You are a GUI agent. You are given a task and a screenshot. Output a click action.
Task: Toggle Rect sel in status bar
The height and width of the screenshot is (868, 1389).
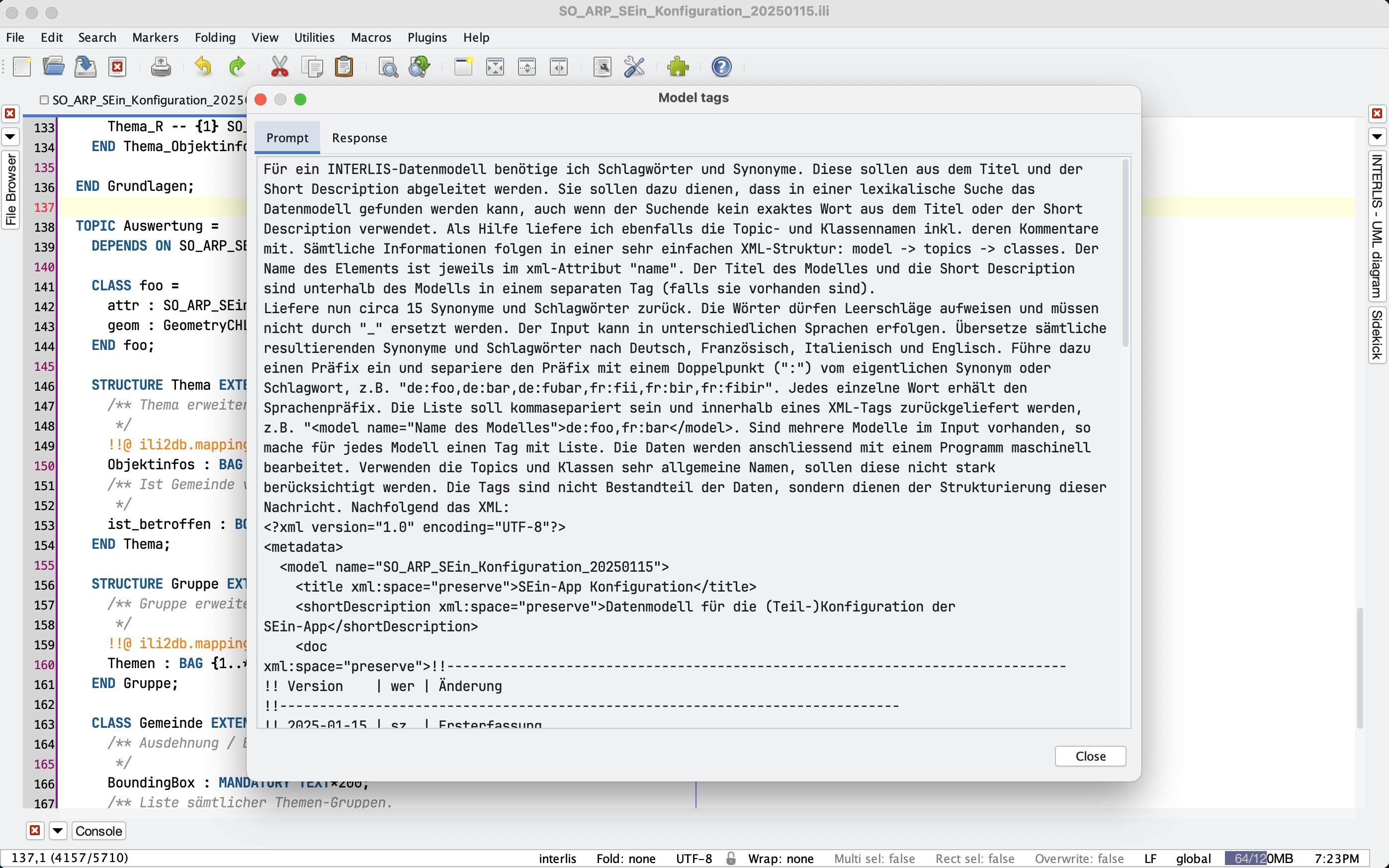974,858
